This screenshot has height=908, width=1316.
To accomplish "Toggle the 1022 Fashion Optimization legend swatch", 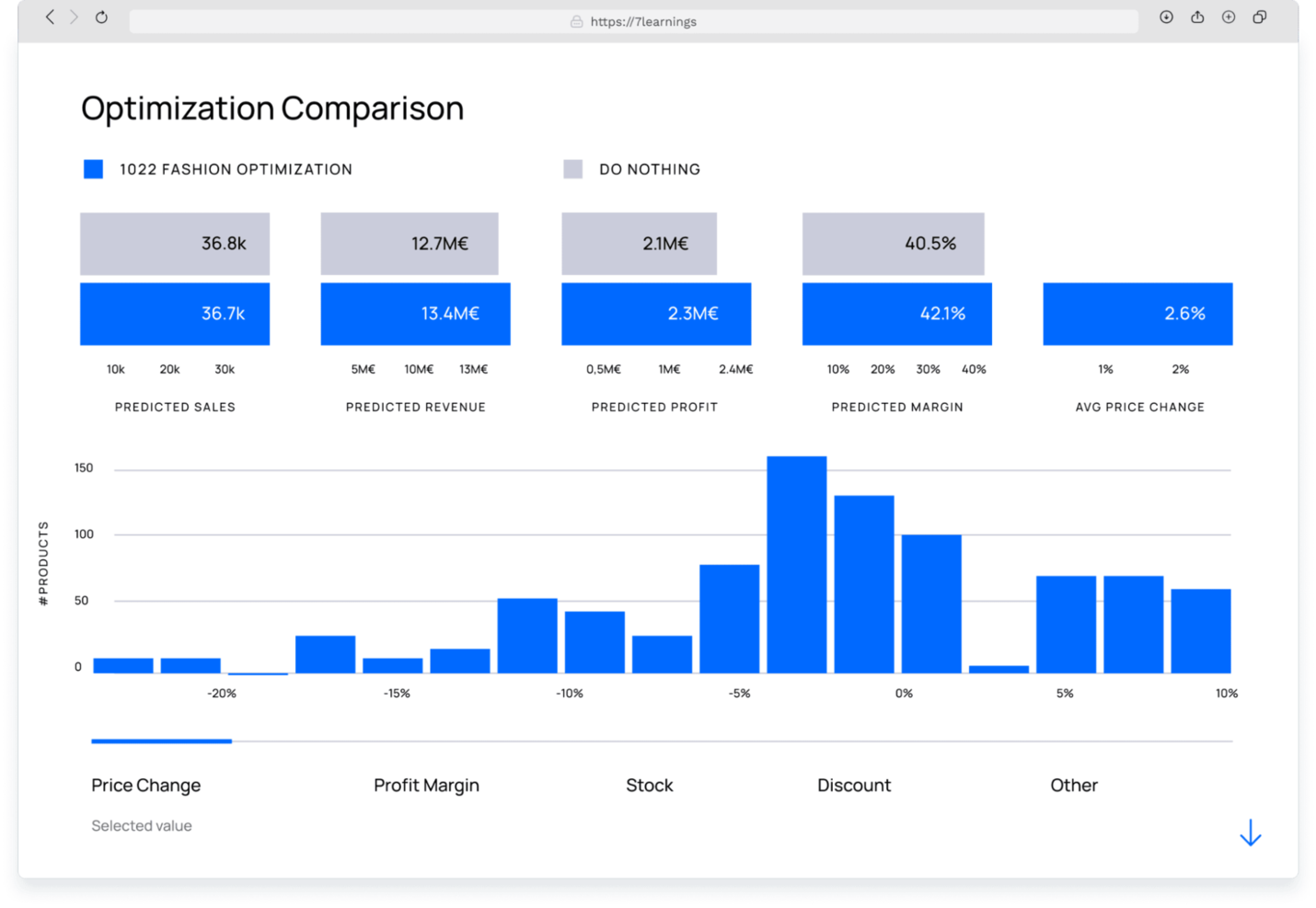I will click(x=93, y=168).
